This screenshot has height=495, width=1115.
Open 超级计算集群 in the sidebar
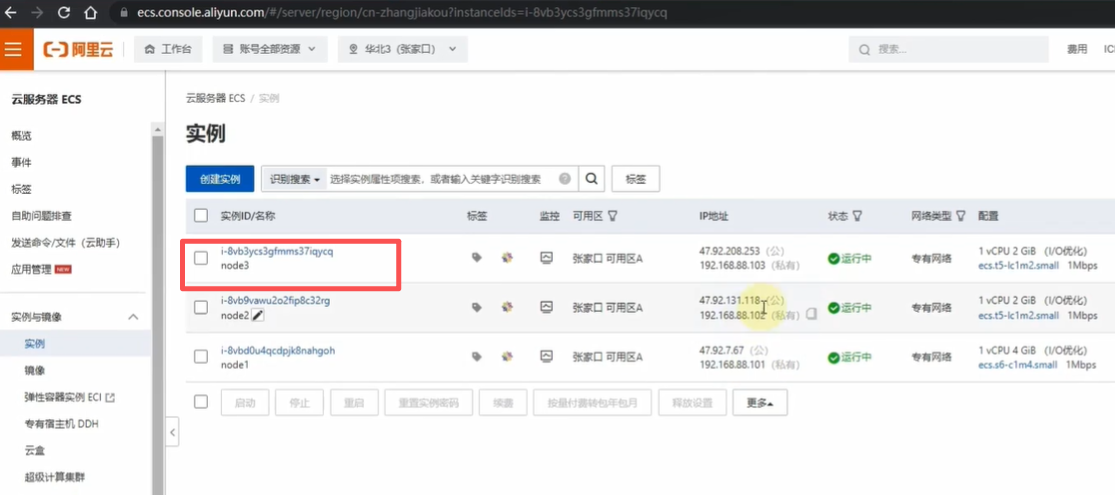pos(55,477)
